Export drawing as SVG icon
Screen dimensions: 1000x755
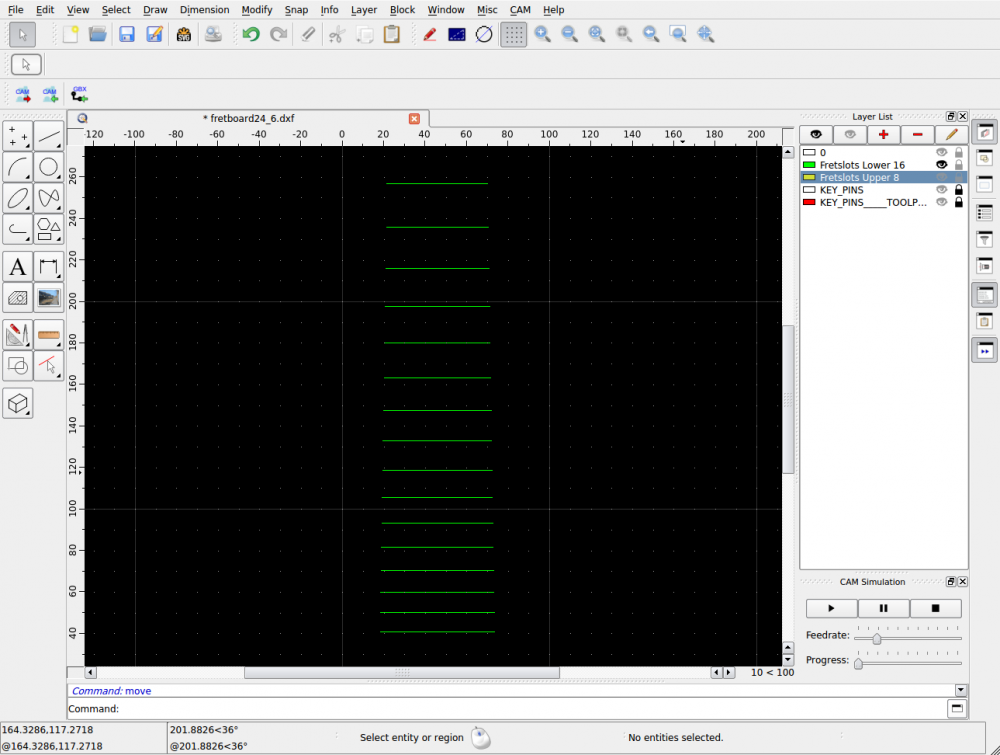coord(184,34)
